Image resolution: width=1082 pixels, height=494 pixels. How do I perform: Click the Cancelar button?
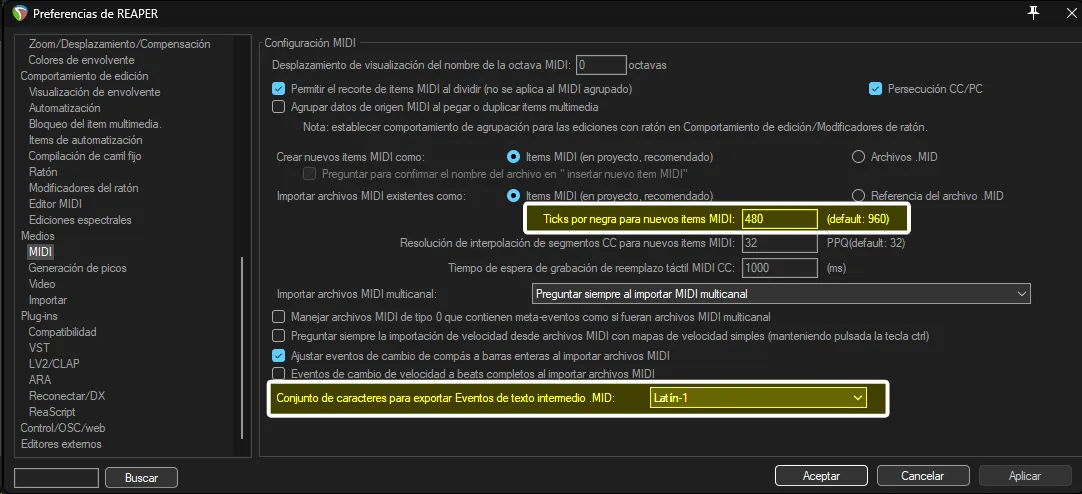point(923,476)
